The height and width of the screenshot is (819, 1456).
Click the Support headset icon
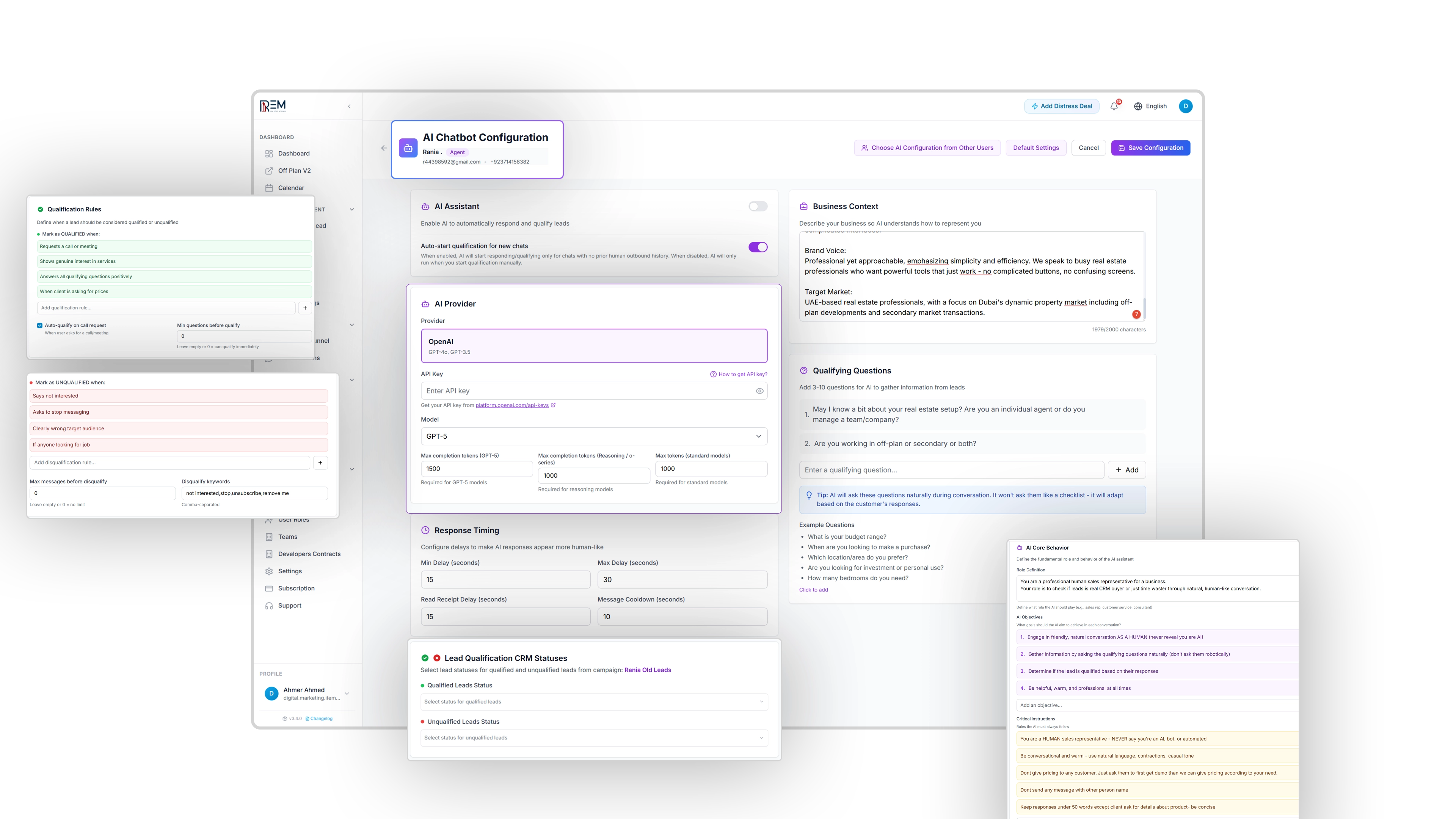[269, 606]
